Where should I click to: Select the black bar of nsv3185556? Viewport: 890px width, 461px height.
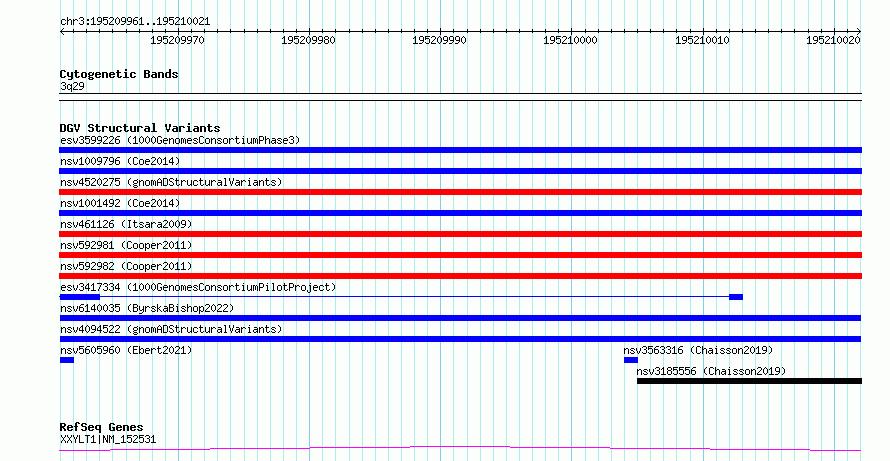[749, 381]
